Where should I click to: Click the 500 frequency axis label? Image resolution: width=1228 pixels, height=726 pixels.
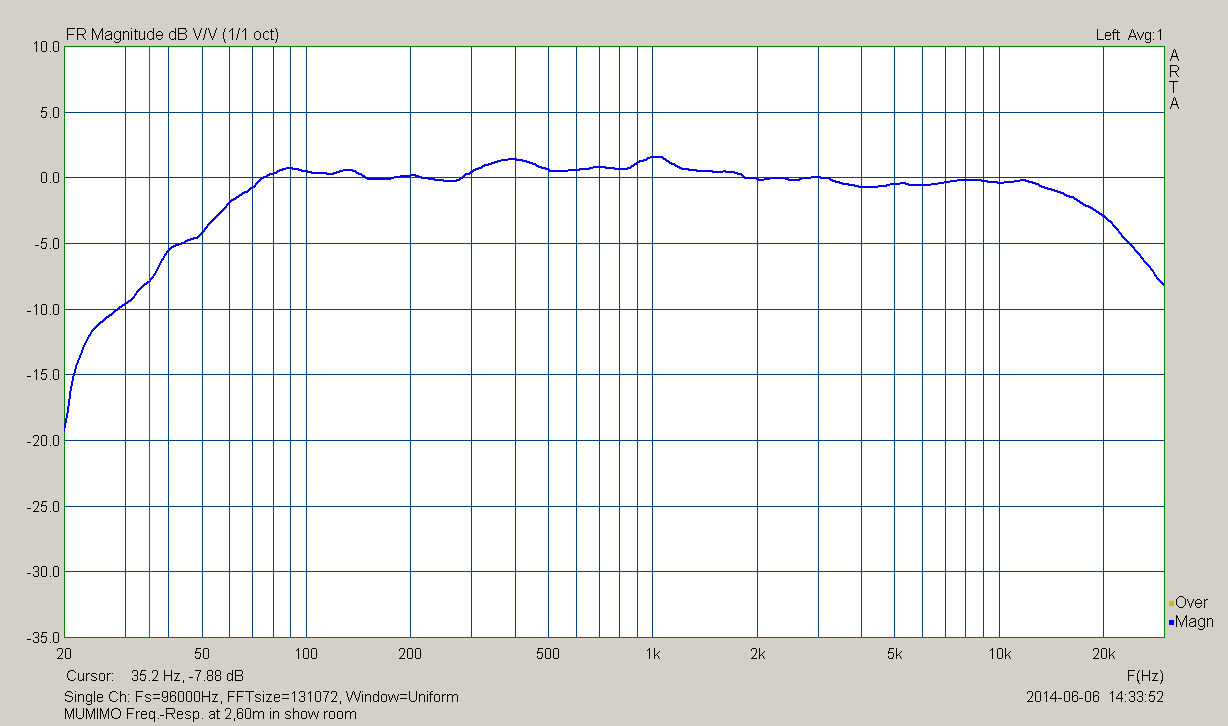tap(548, 654)
